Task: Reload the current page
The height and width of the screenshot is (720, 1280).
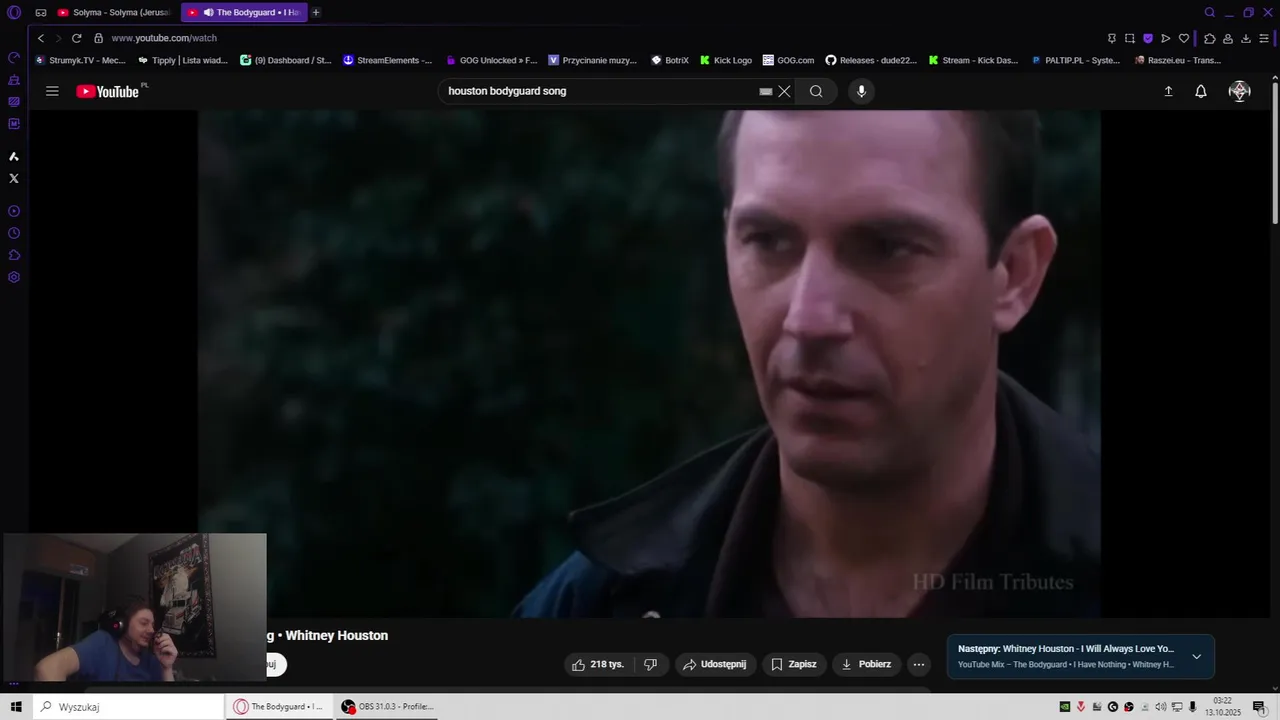Action: coord(76,38)
